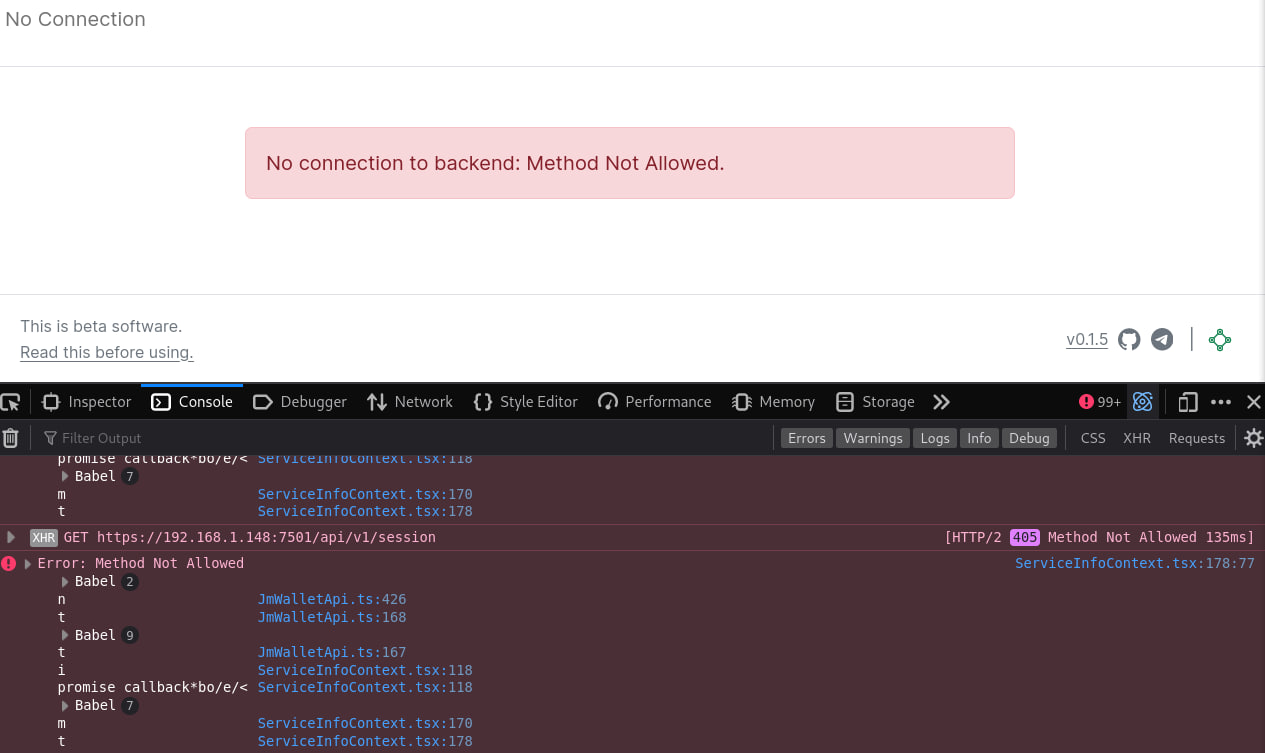
Task: Open the Debugger tab
Action: (x=299, y=401)
